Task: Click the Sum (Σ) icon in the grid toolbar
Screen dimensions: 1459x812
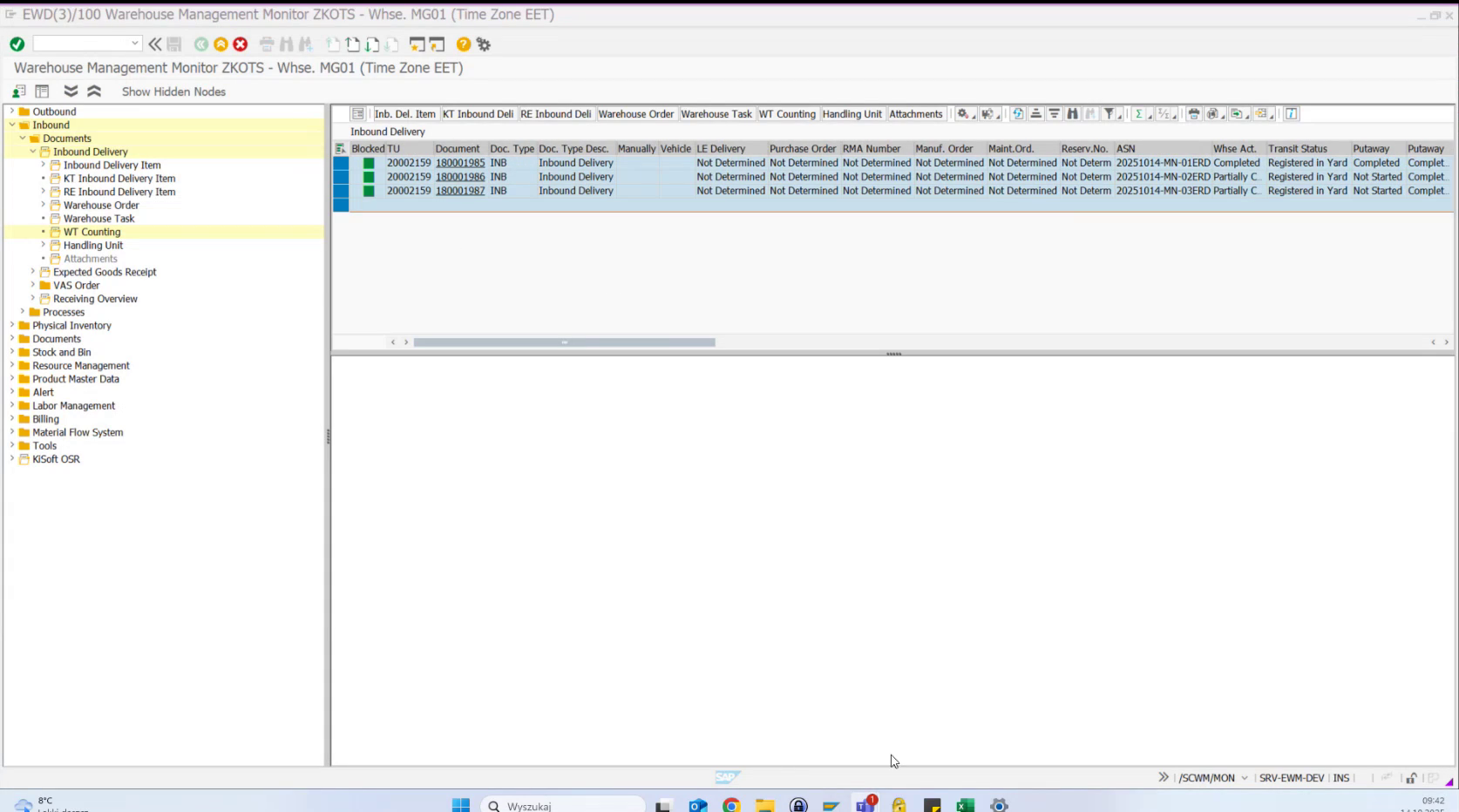Action: pyautogui.click(x=1138, y=114)
